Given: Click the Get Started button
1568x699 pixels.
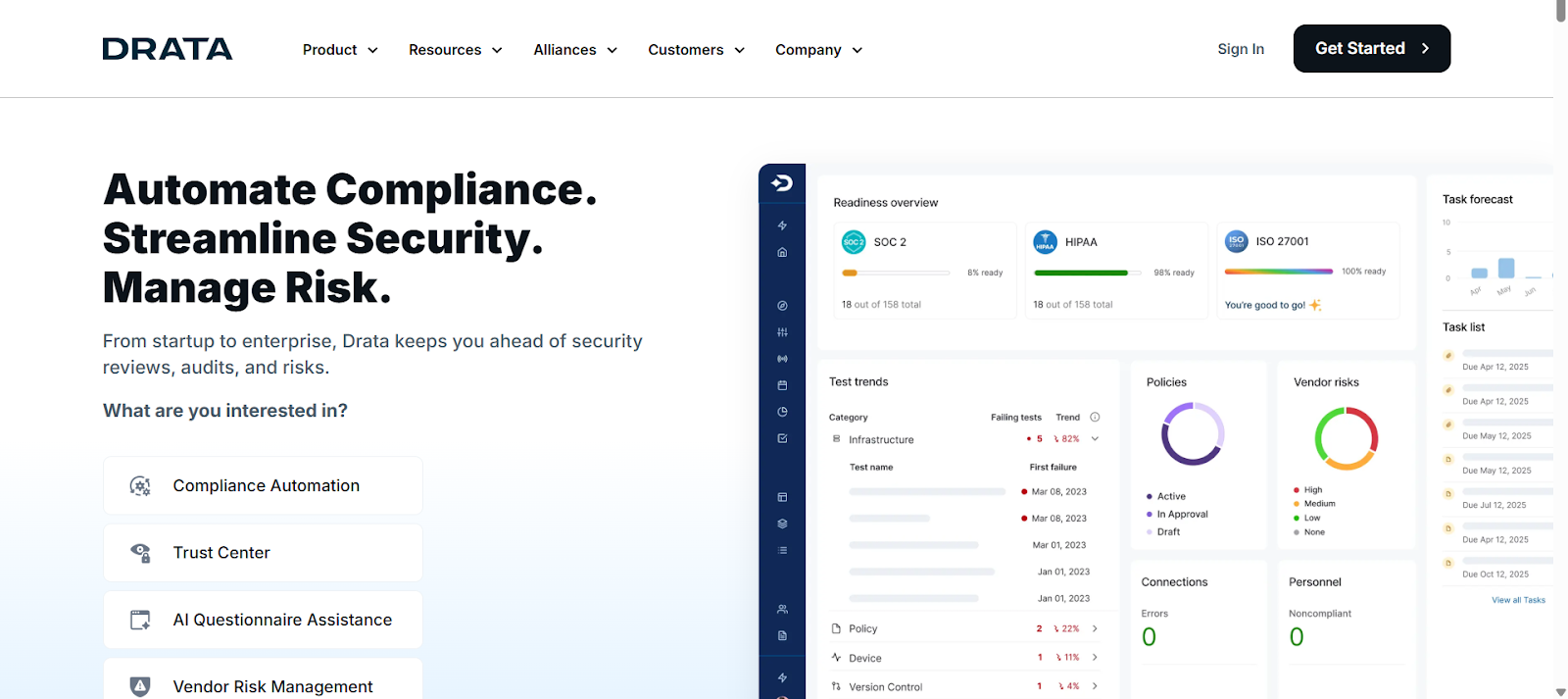Looking at the screenshot, I should pyautogui.click(x=1372, y=48).
